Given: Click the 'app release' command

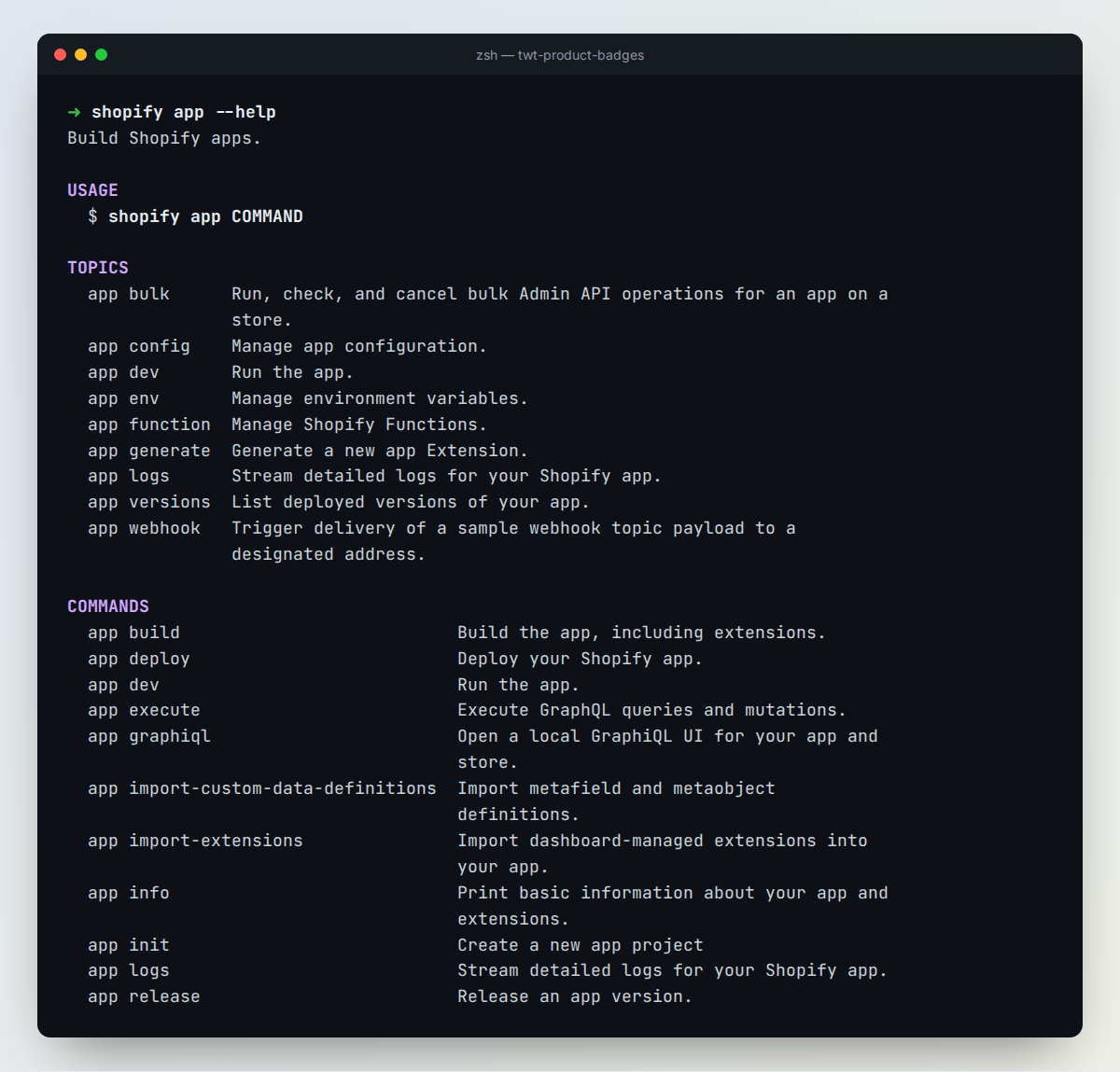Looking at the screenshot, I should [x=144, y=996].
